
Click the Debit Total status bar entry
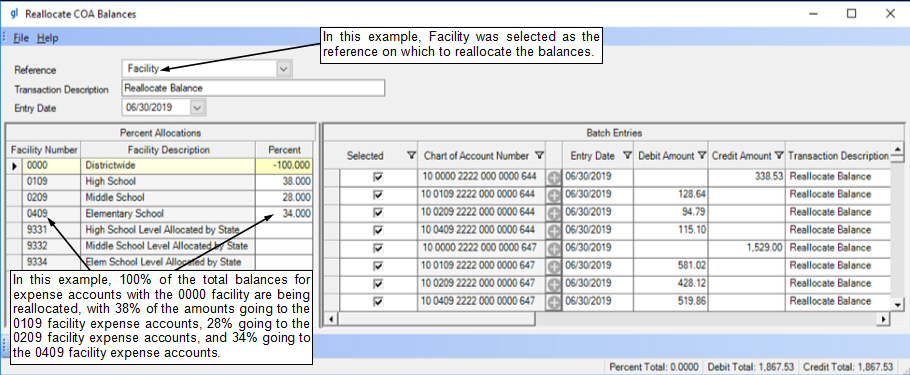pyautogui.click(x=750, y=367)
